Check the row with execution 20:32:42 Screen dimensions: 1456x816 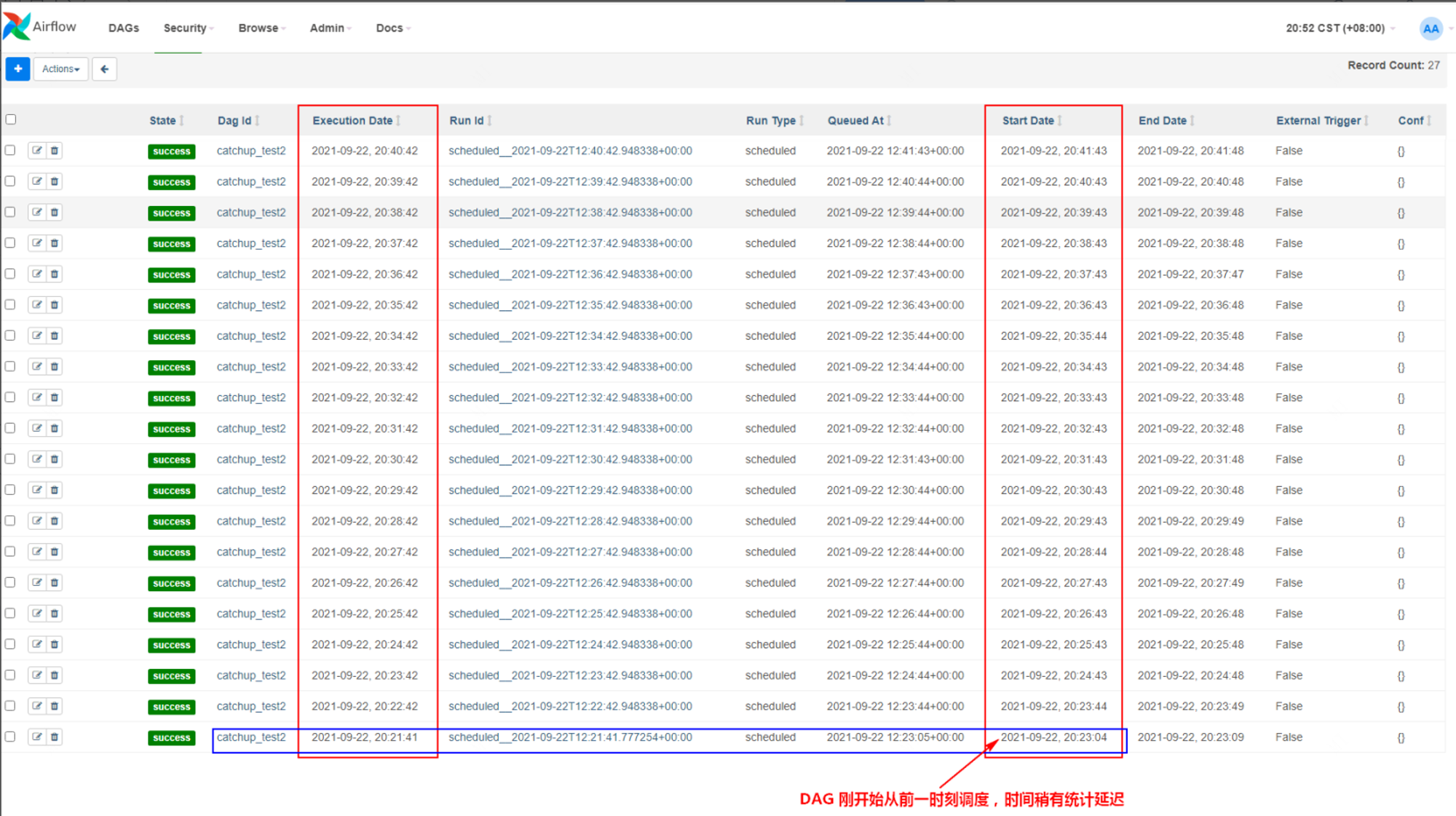click(x=10, y=397)
